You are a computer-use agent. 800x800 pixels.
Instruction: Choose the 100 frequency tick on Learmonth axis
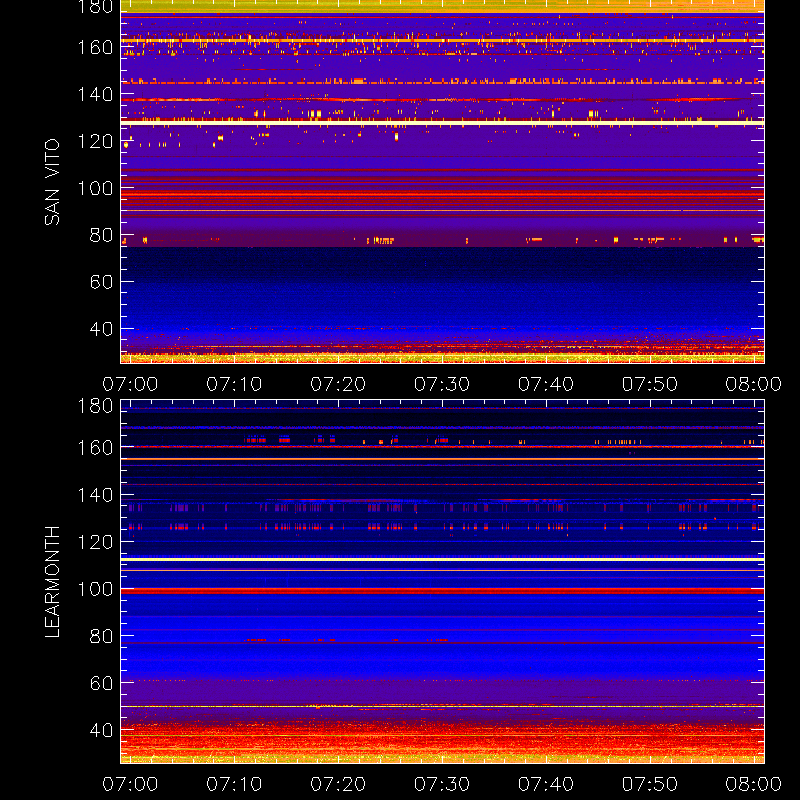point(95,589)
